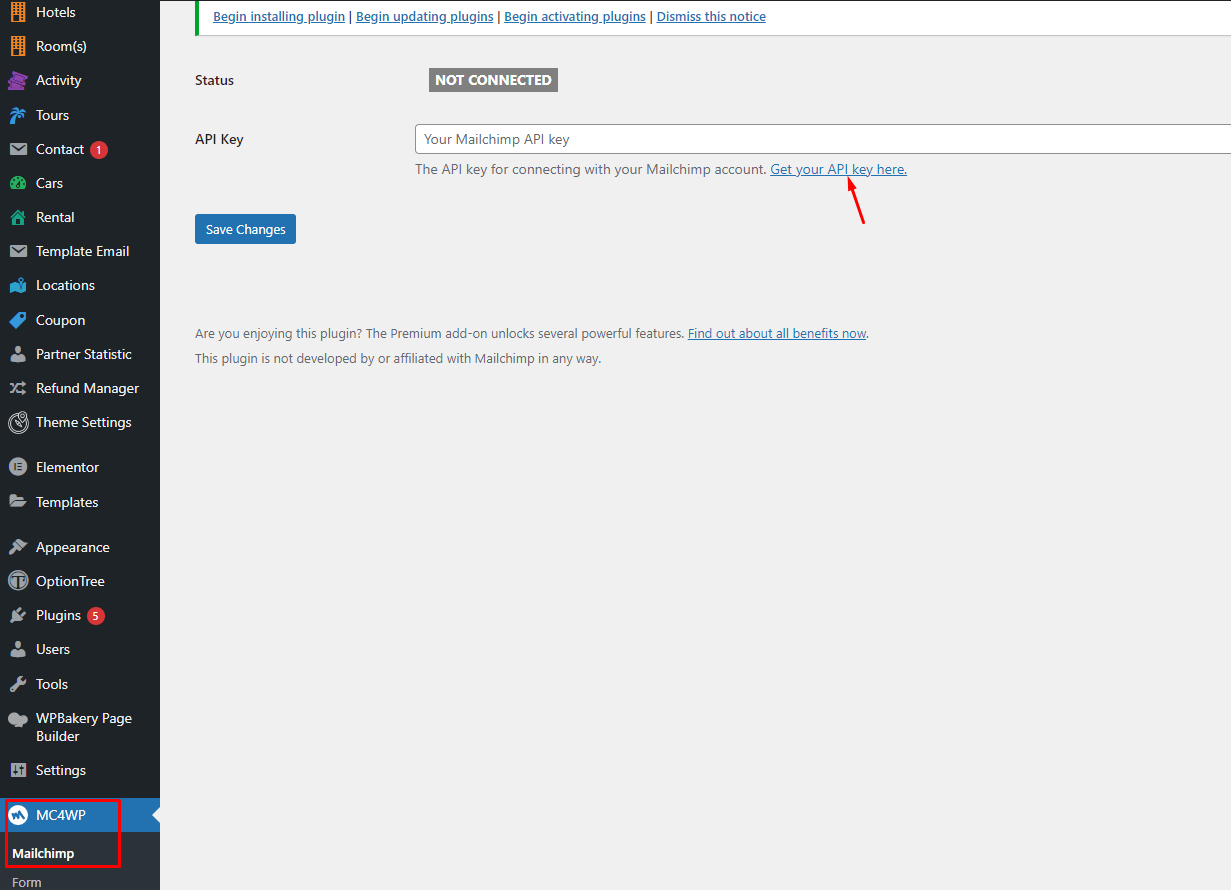Click the Contact notification badge
1231x890 pixels.
[98, 150]
